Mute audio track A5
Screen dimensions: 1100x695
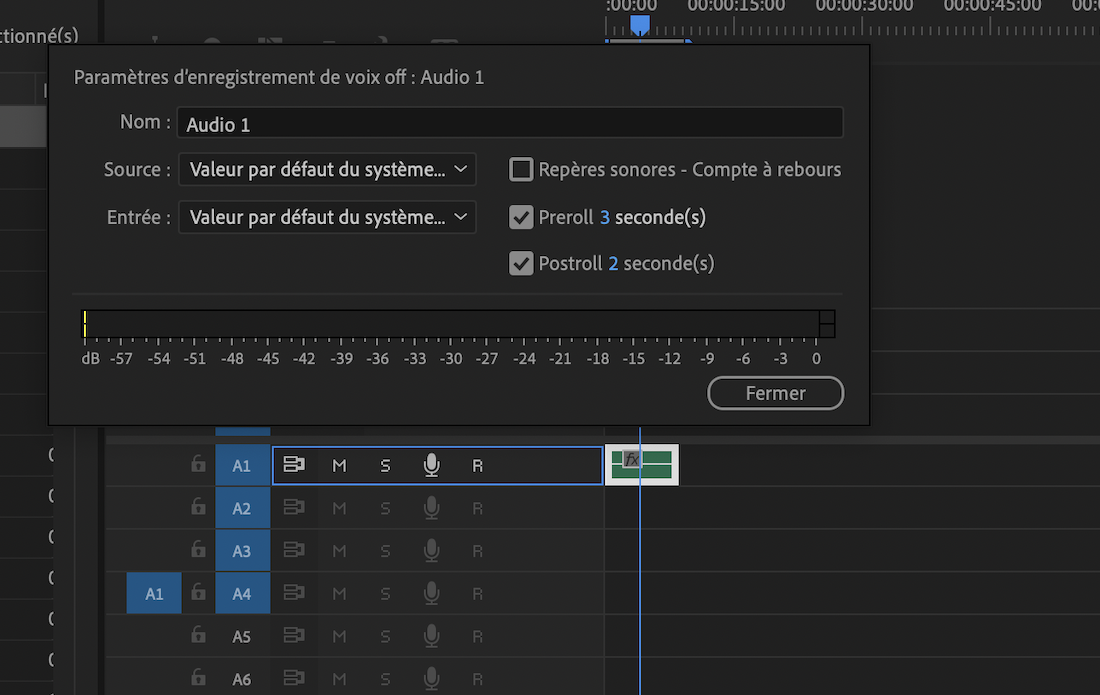(x=340, y=637)
